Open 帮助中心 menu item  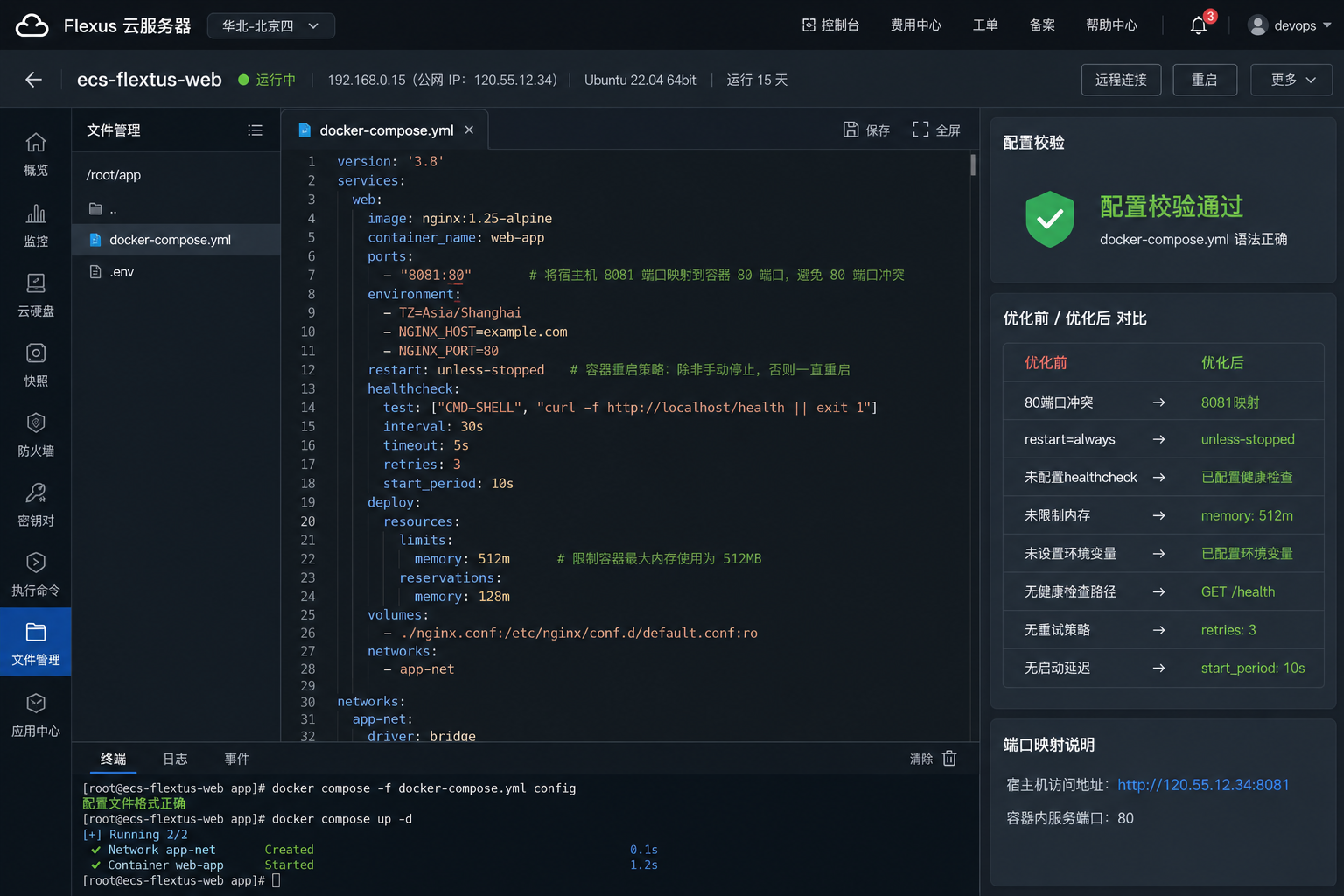click(1111, 25)
